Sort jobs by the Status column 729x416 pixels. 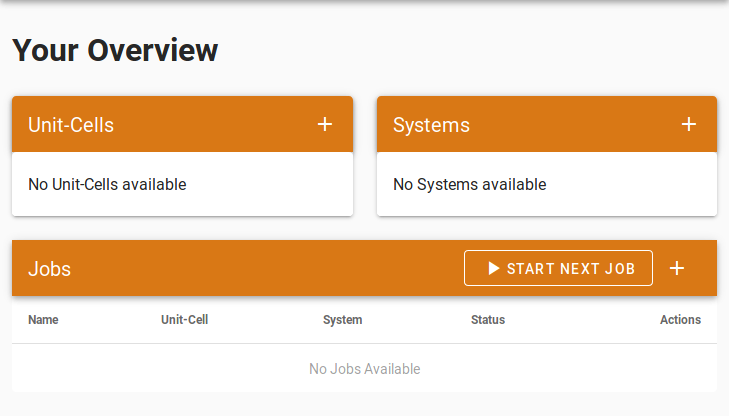click(488, 320)
